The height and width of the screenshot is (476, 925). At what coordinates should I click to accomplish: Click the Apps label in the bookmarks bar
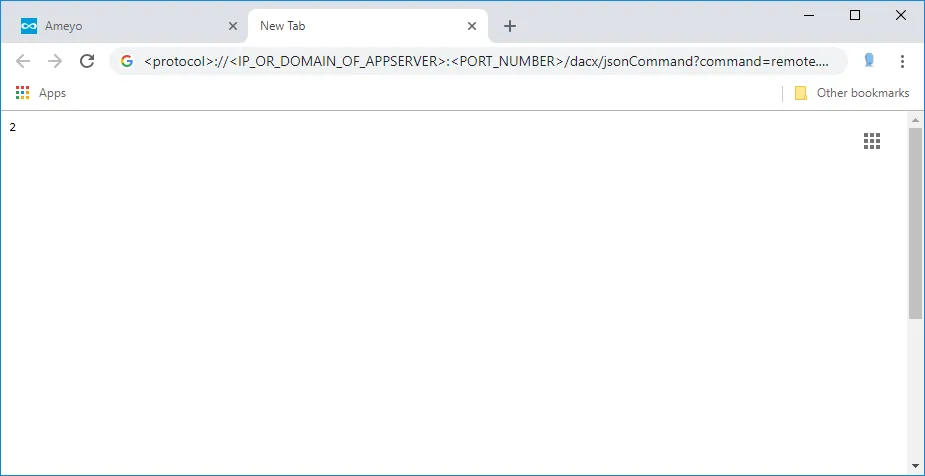tap(53, 93)
